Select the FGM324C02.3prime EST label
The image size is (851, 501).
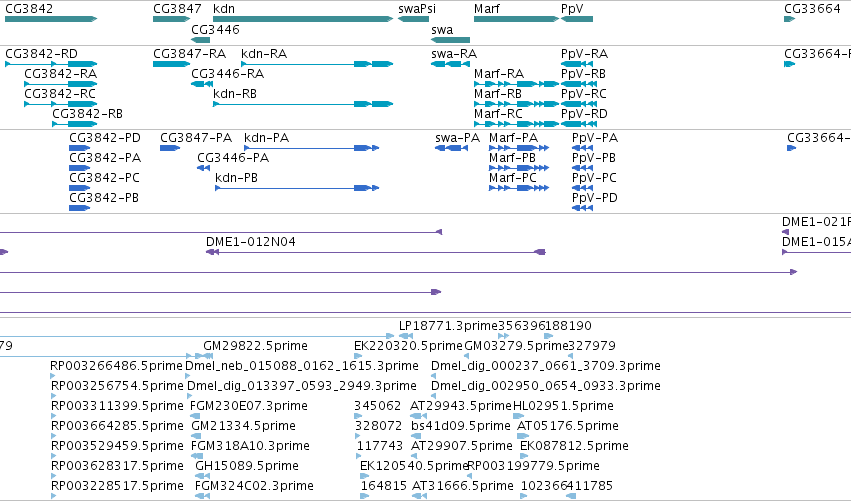254,486
